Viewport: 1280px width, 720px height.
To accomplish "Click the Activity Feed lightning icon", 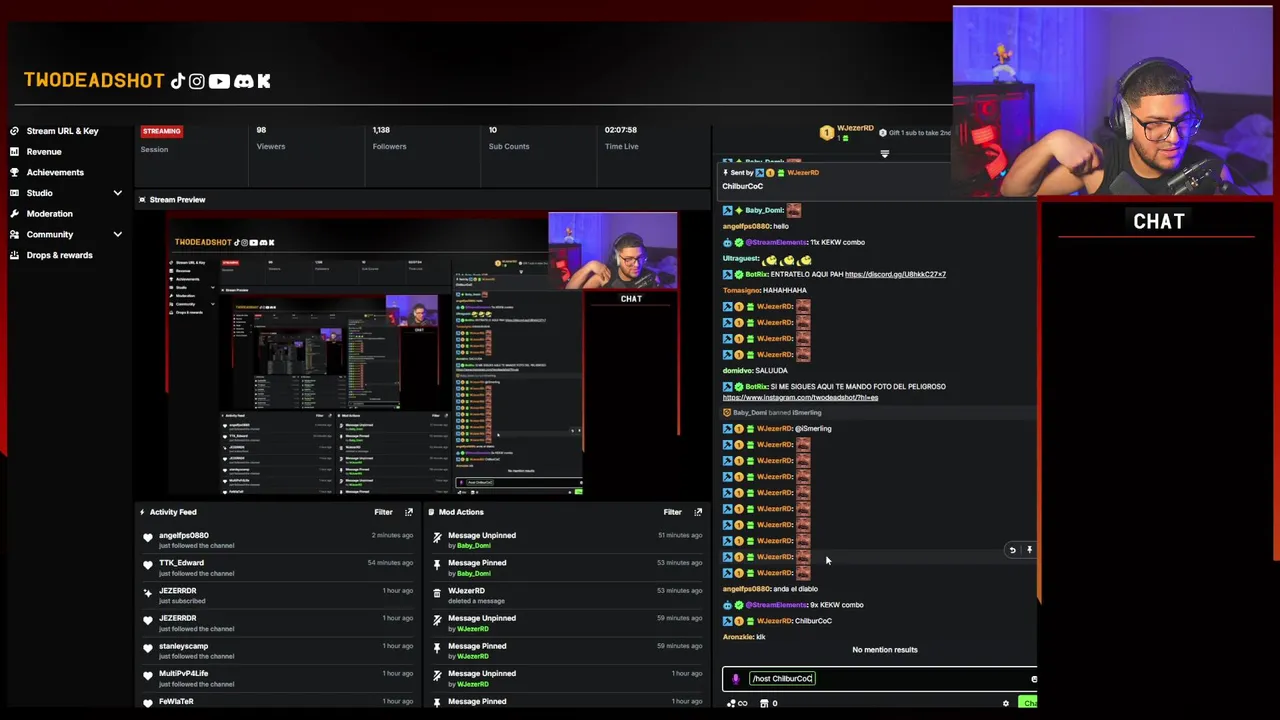I will [142, 512].
